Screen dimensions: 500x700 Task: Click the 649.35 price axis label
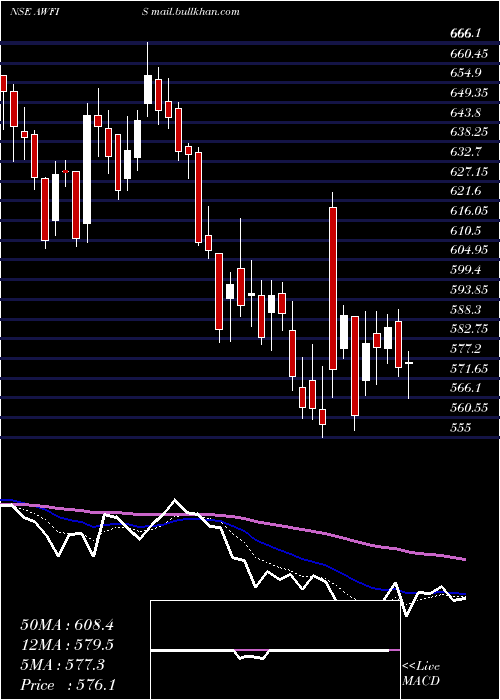[469, 93]
